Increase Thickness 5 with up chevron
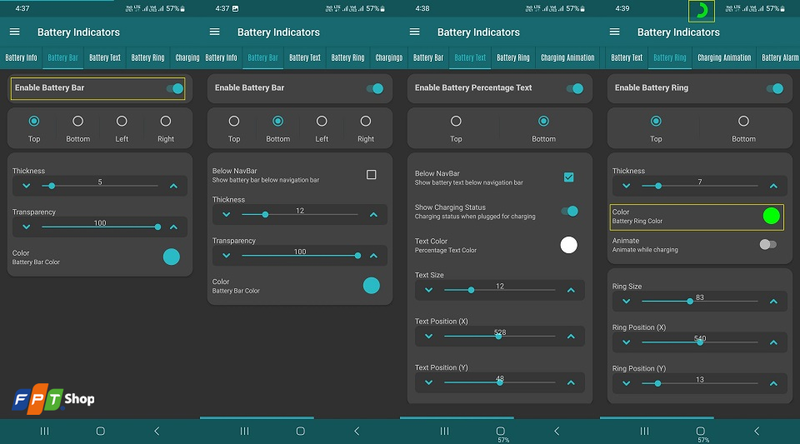Viewport: 800px width, 444px height. point(173,186)
